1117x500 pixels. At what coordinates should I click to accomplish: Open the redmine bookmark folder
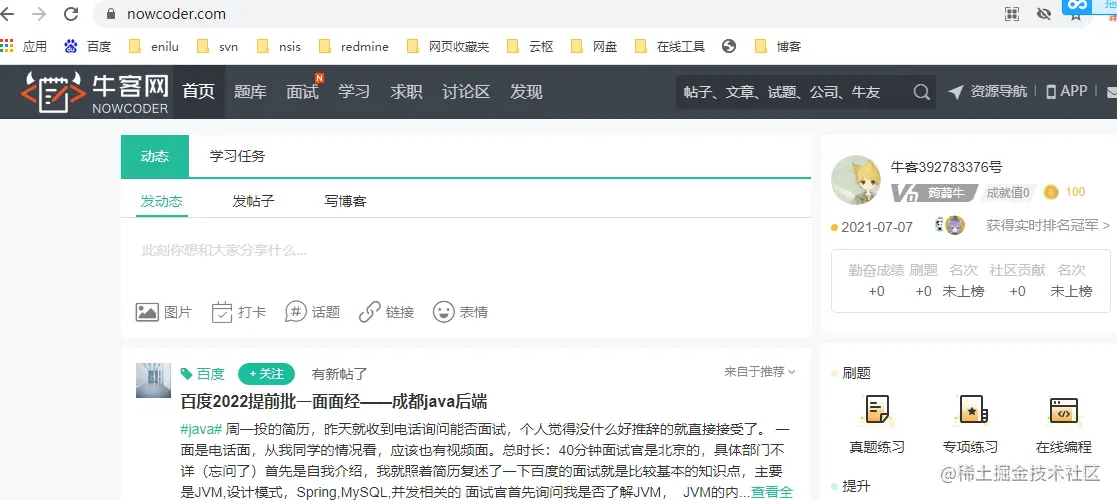coord(354,46)
